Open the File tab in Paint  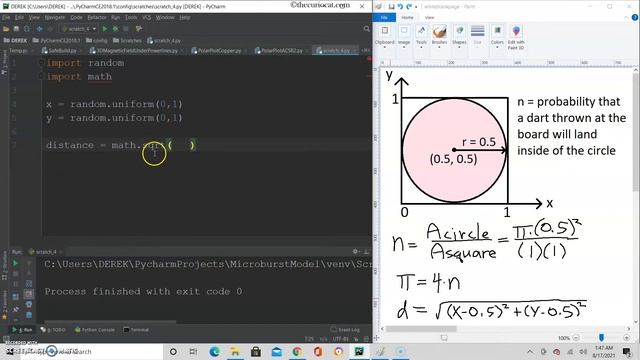click(x=384, y=18)
